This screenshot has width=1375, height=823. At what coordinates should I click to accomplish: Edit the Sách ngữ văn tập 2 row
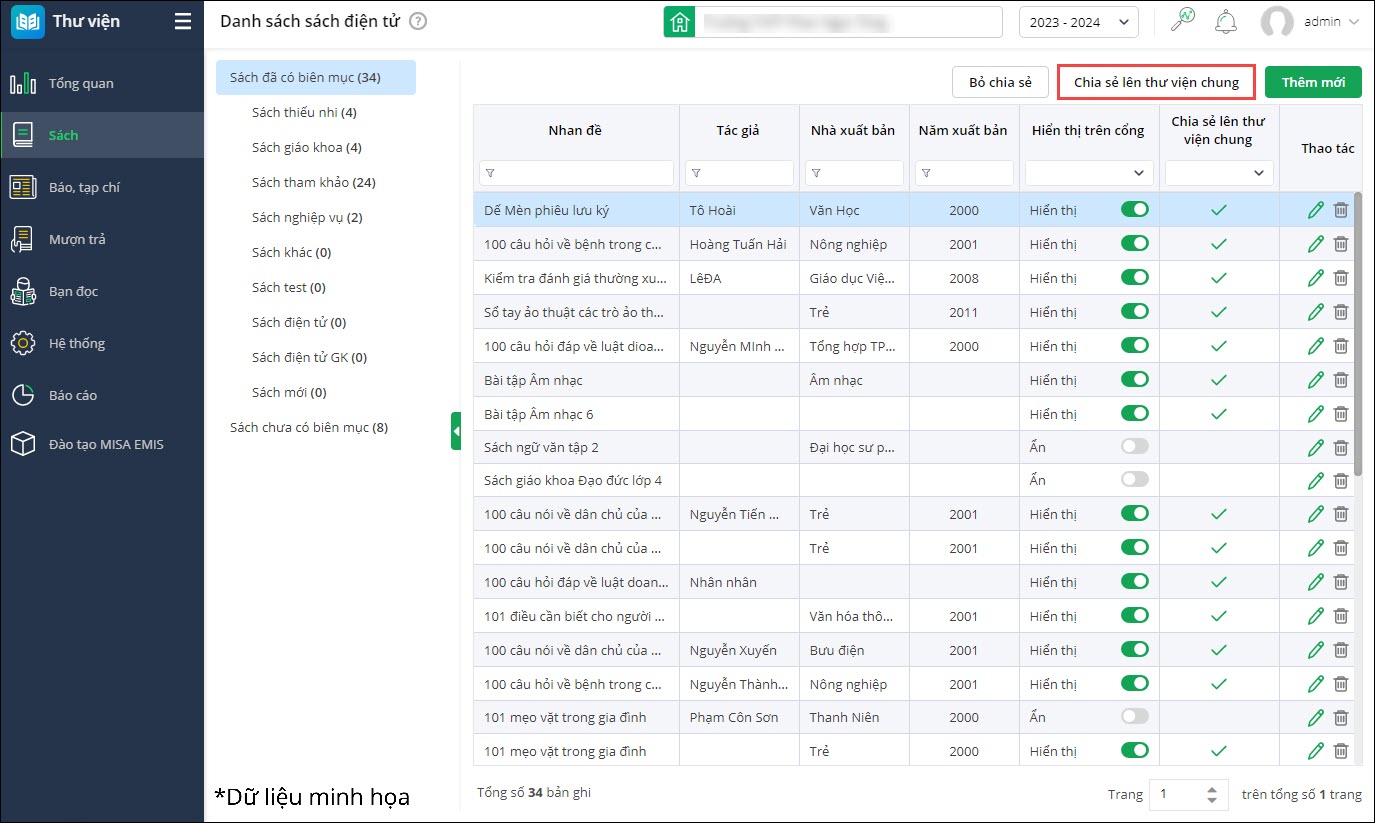[1316, 447]
